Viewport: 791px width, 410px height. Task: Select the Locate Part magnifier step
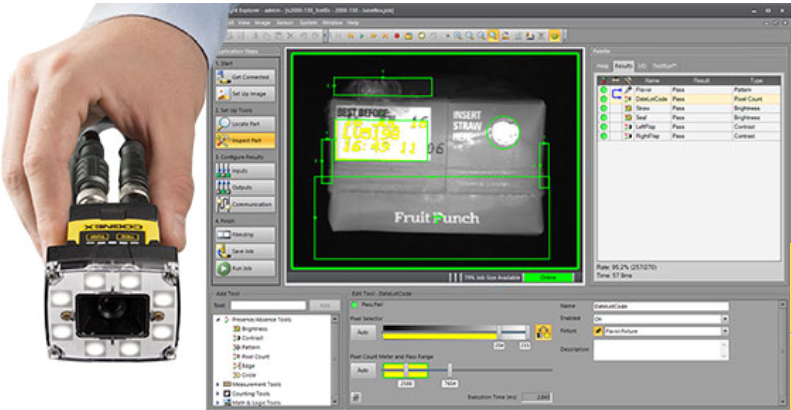coord(246,124)
